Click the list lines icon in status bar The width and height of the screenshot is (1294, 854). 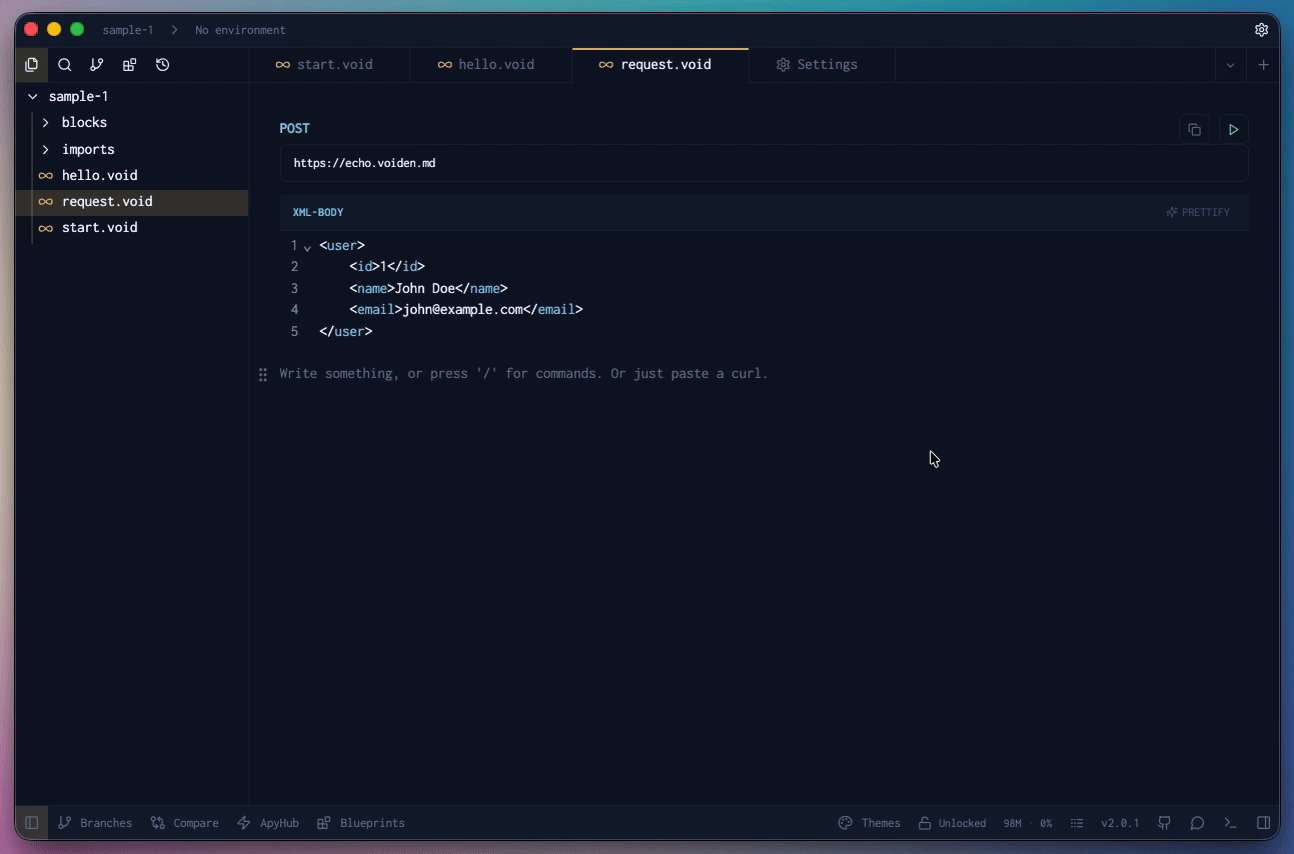click(x=1077, y=823)
